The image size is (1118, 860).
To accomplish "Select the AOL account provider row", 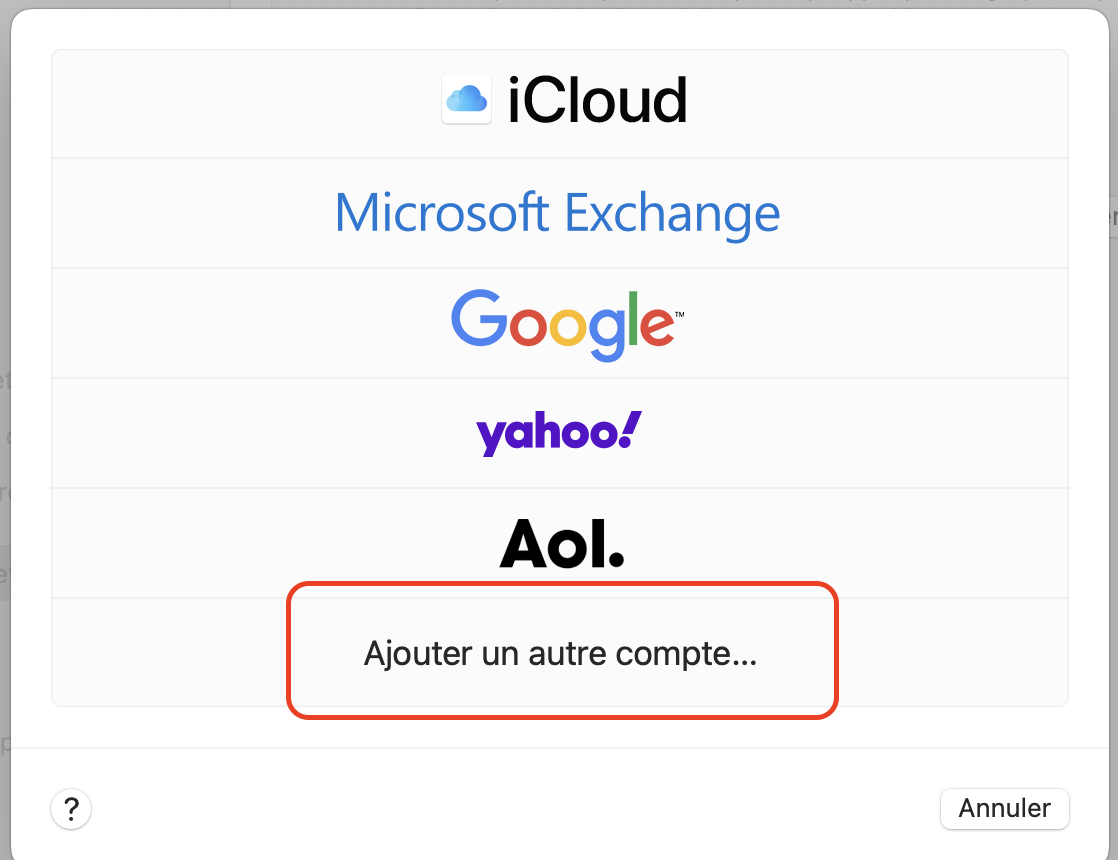I will pyautogui.click(x=560, y=543).
